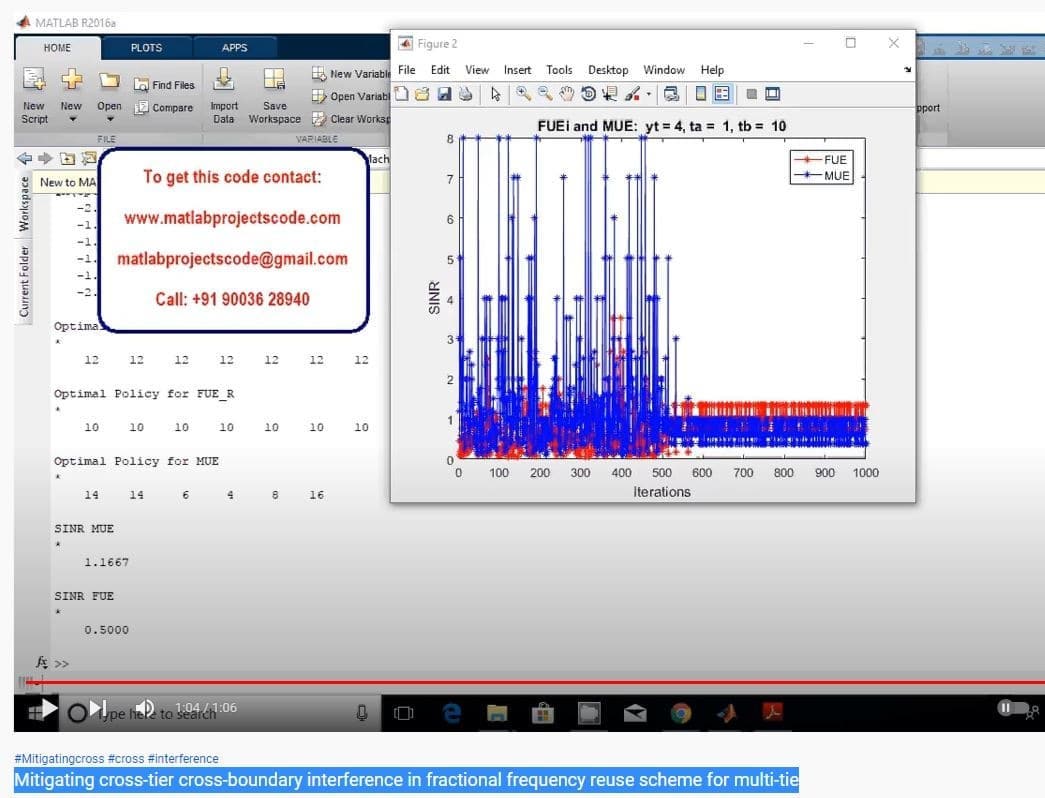Image resolution: width=1045 pixels, height=798 pixels.
Task: Click the Link Plot icon in Figure 2
Action: coord(672,94)
